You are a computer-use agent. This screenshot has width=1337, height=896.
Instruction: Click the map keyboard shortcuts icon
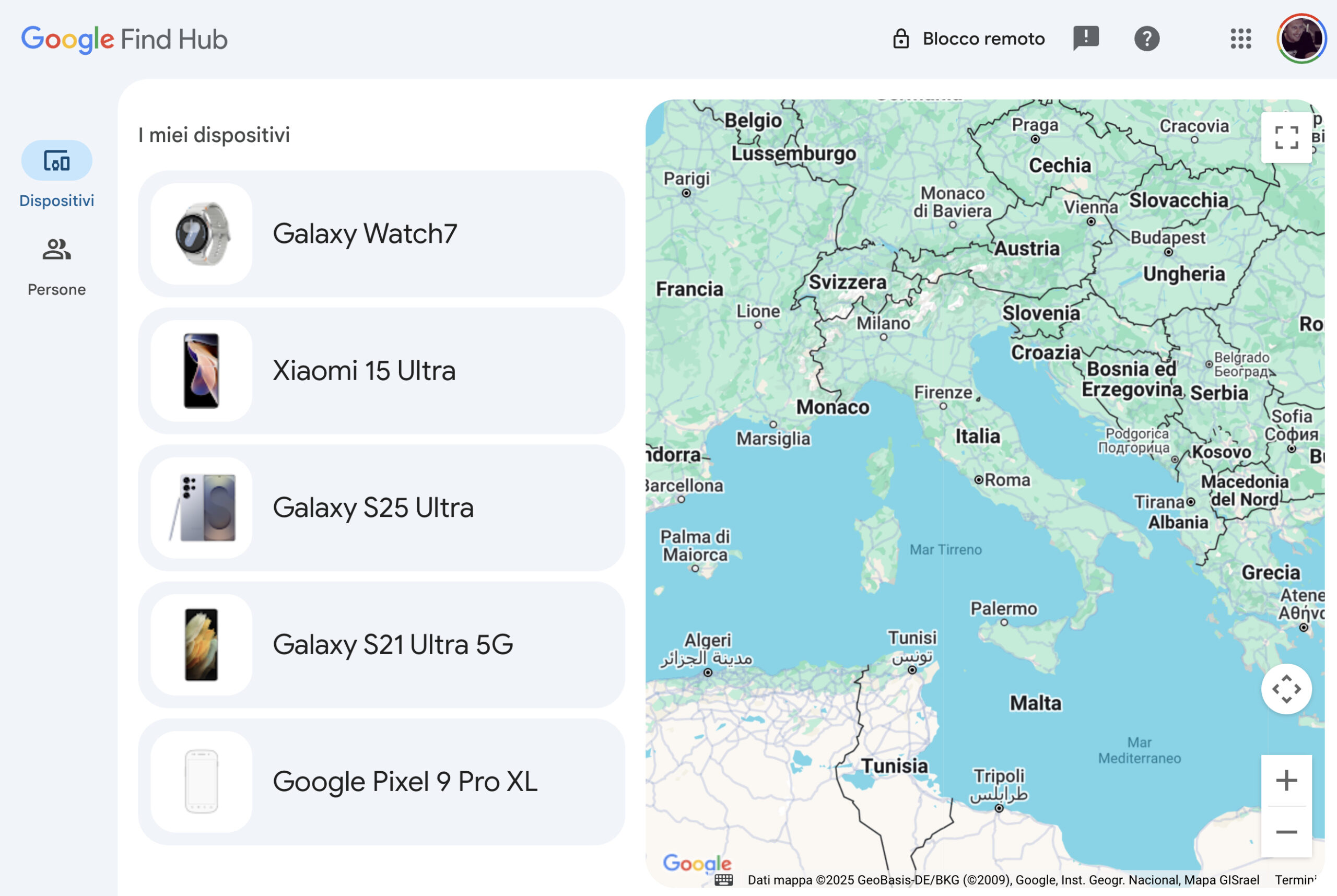(x=724, y=880)
